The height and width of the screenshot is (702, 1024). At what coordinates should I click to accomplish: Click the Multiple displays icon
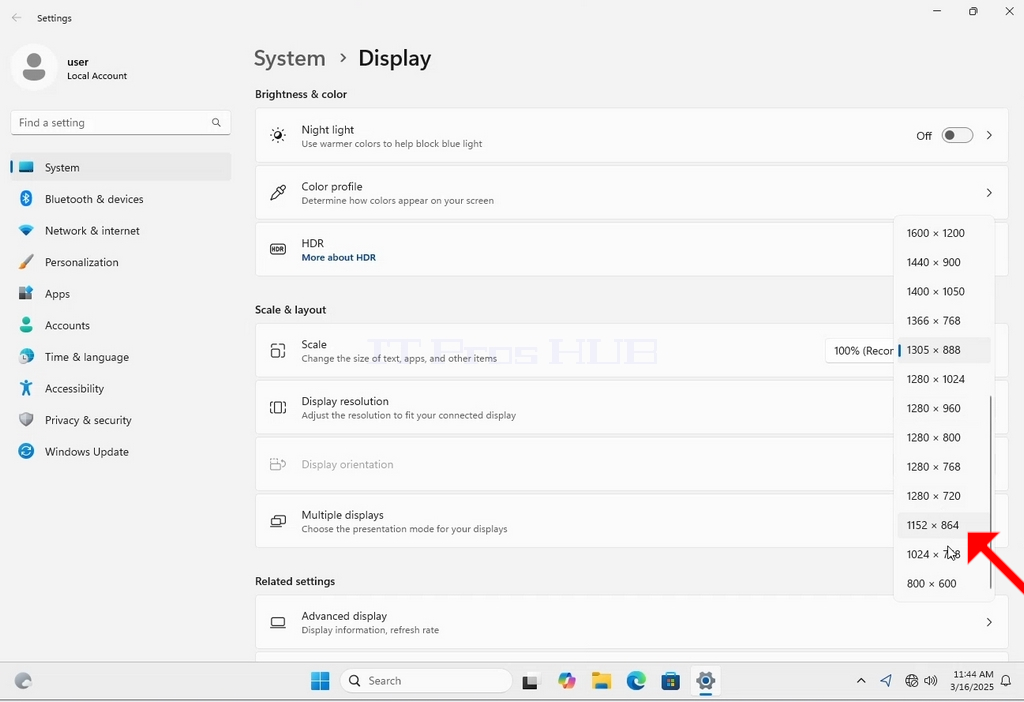(278, 521)
